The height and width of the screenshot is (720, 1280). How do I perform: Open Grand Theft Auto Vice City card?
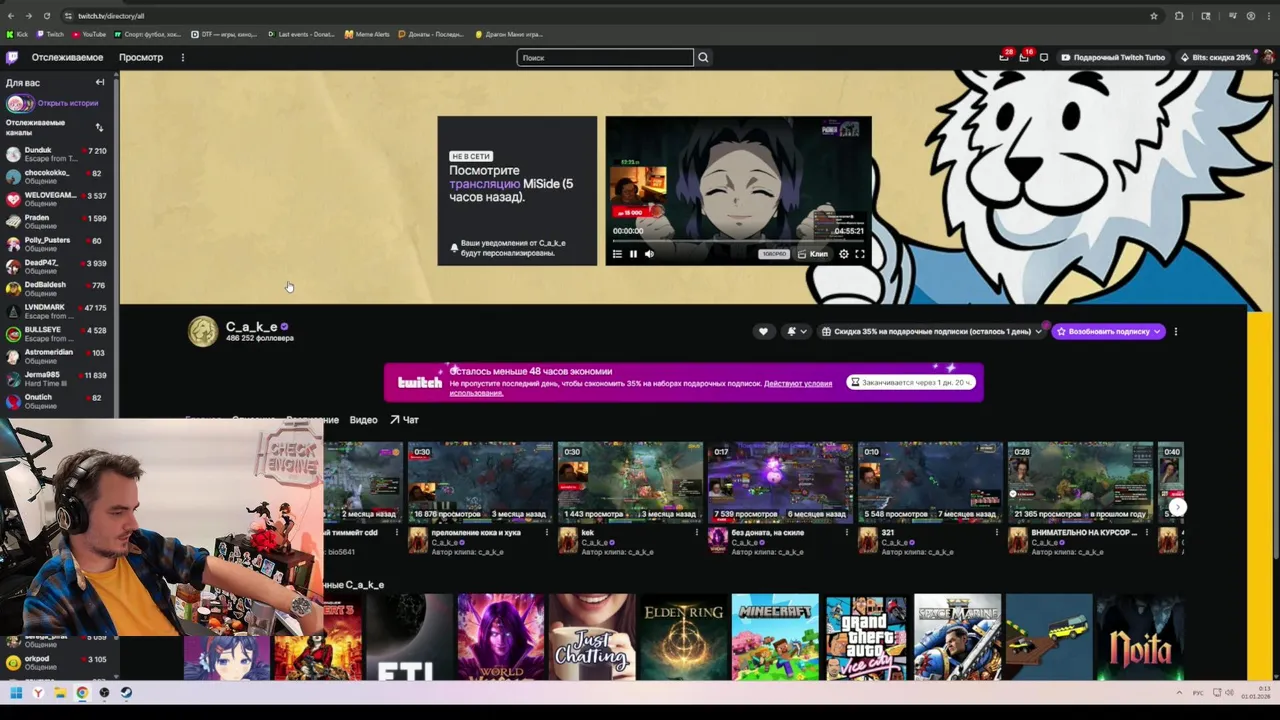(x=866, y=637)
